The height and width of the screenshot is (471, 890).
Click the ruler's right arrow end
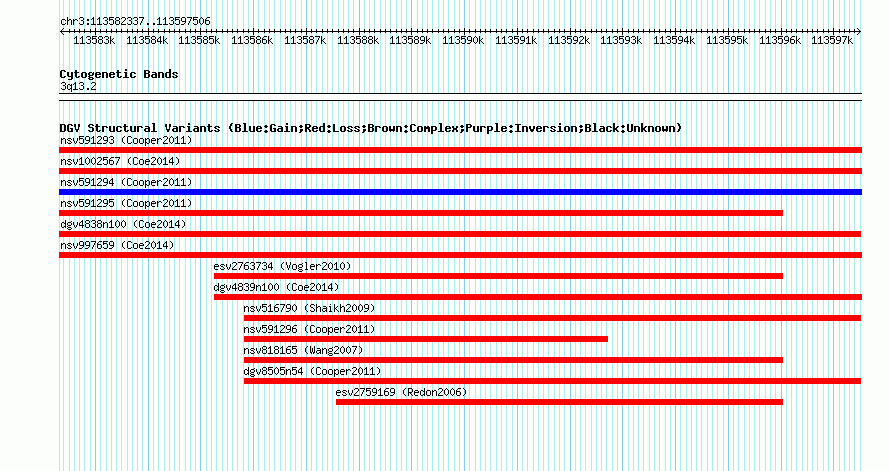point(859,31)
